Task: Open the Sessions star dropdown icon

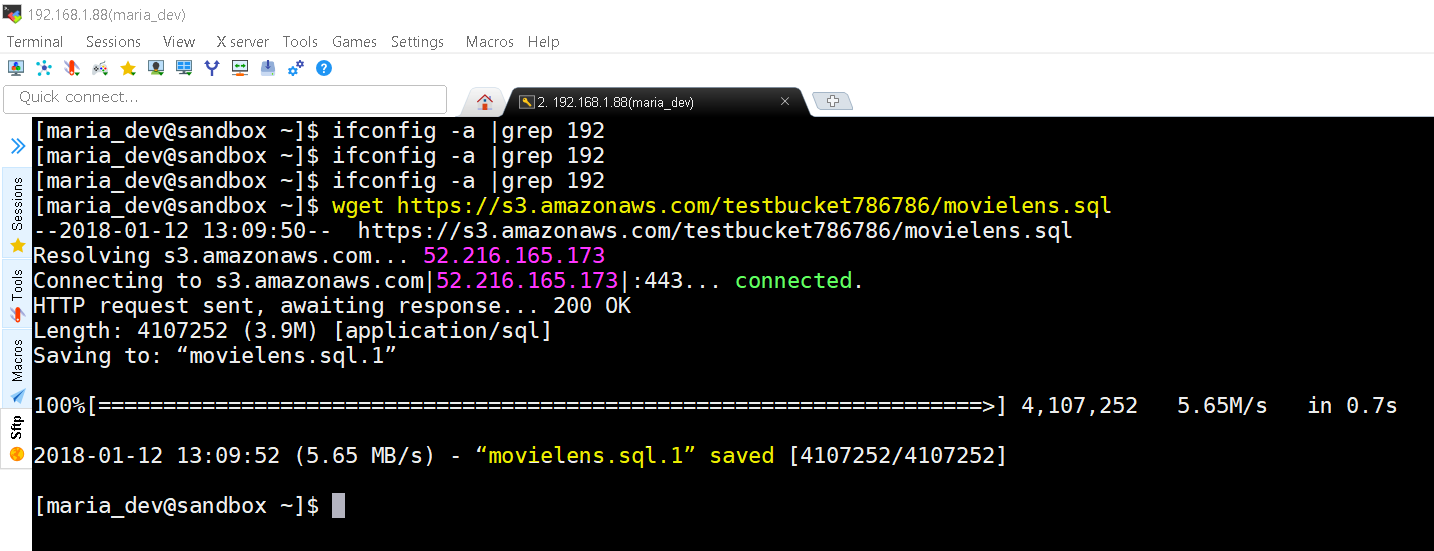Action: tap(128, 68)
